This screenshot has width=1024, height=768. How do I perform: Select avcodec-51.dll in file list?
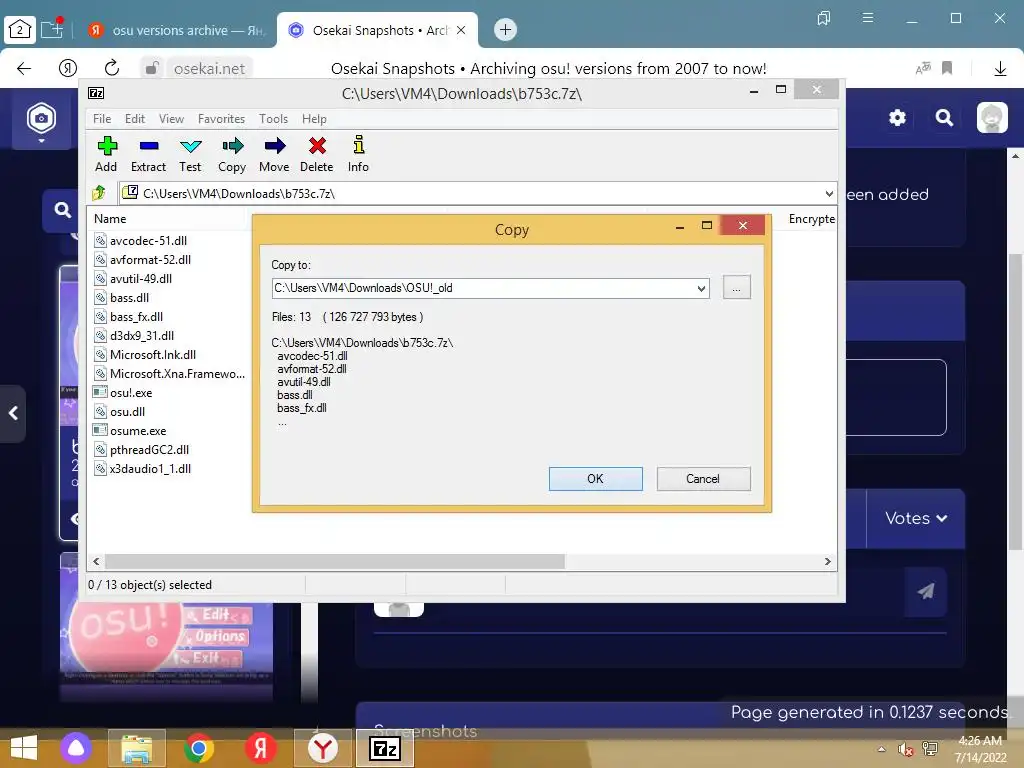point(148,241)
